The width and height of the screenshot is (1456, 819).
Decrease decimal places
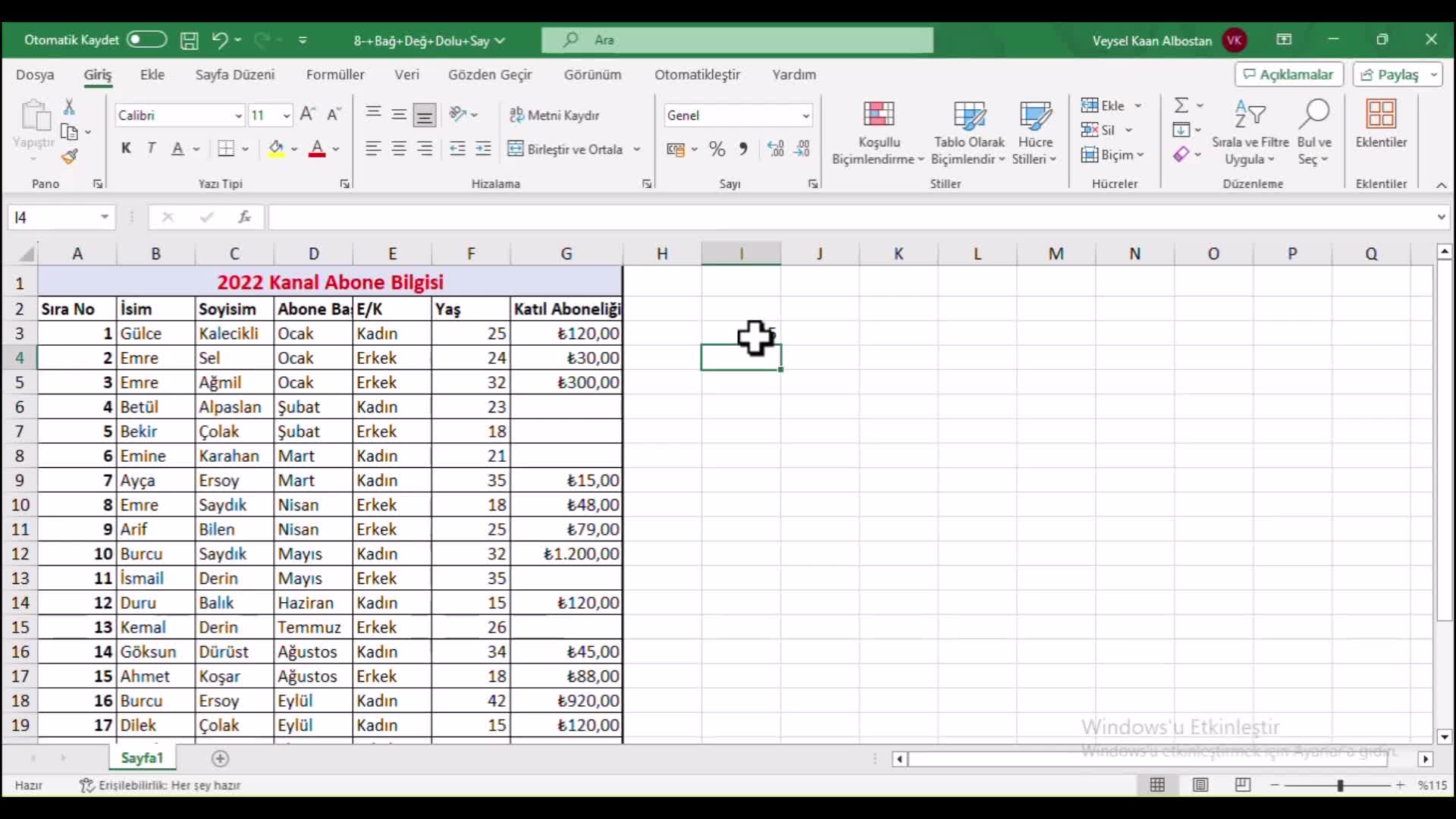802,149
